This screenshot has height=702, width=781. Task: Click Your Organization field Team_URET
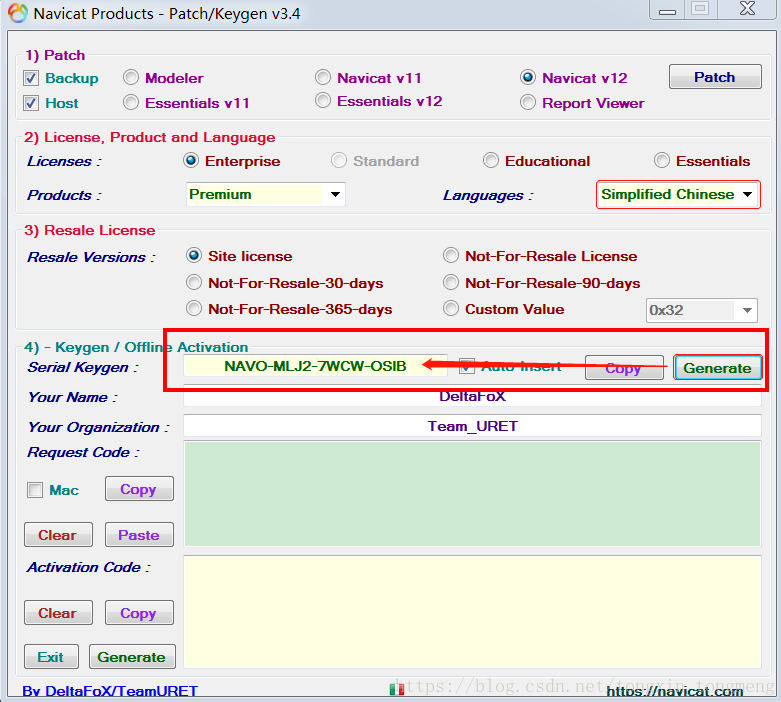pyautogui.click(x=472, y=426)
